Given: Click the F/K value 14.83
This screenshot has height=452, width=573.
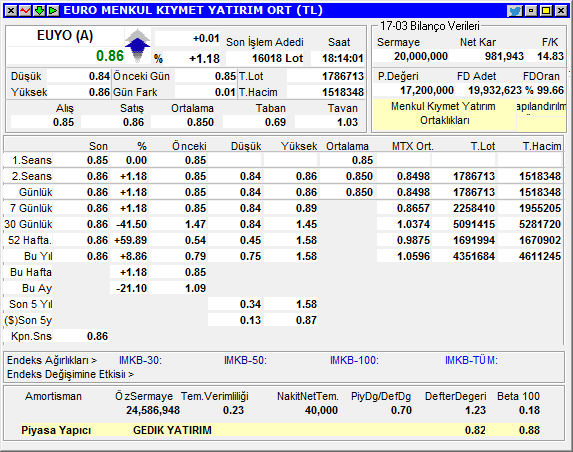Looking at the screenshot, I should pos(550,56).
